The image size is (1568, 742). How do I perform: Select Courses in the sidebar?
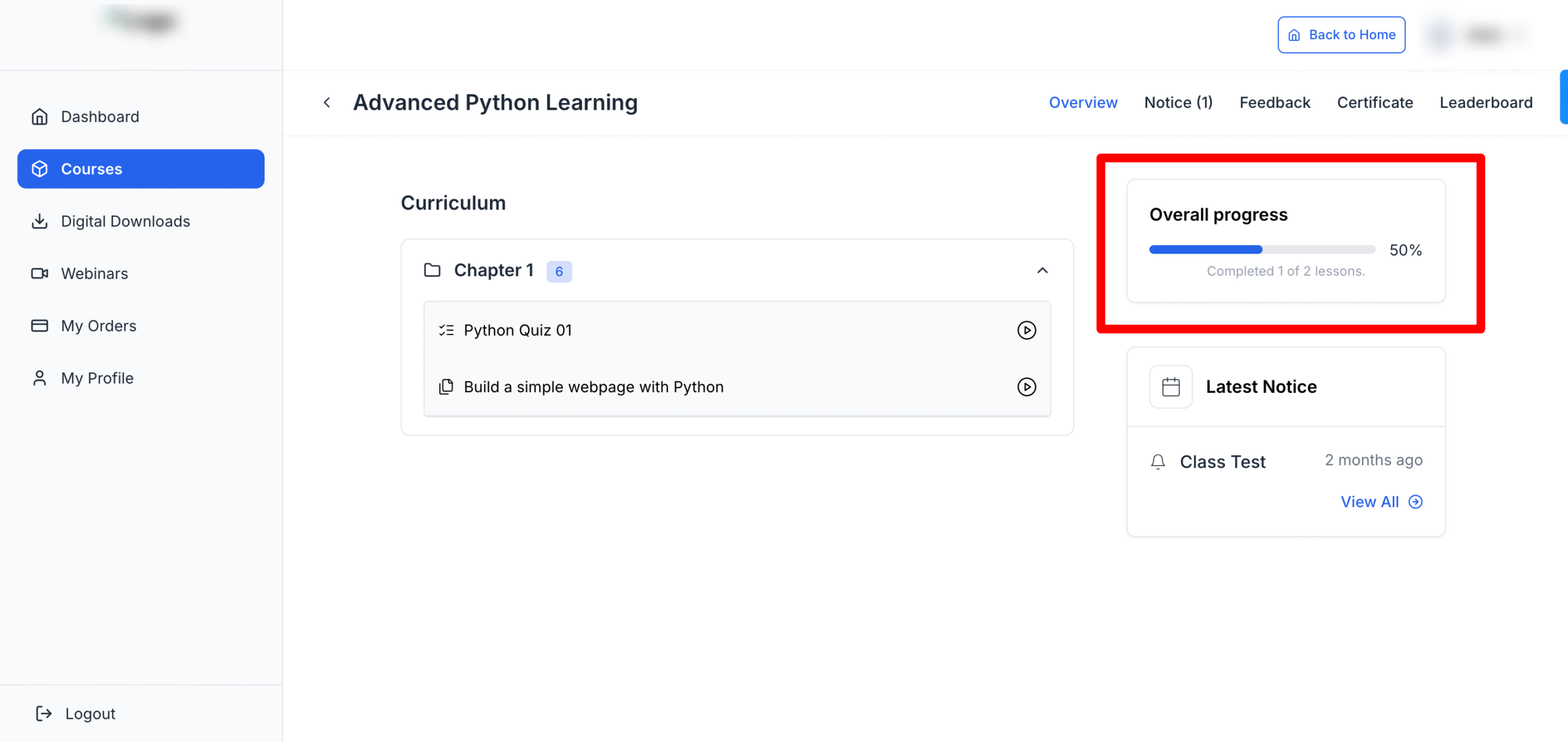coord(141,169)
